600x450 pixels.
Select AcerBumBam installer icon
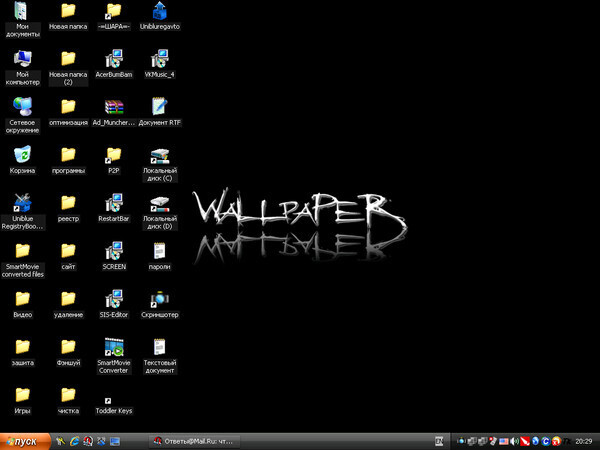tap(114, 64)
